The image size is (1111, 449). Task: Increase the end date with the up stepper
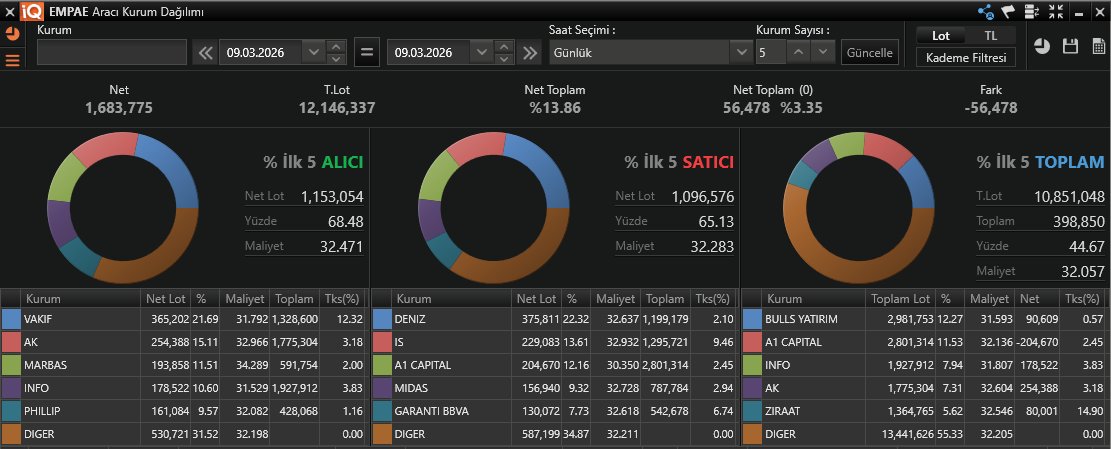(504, 47)
